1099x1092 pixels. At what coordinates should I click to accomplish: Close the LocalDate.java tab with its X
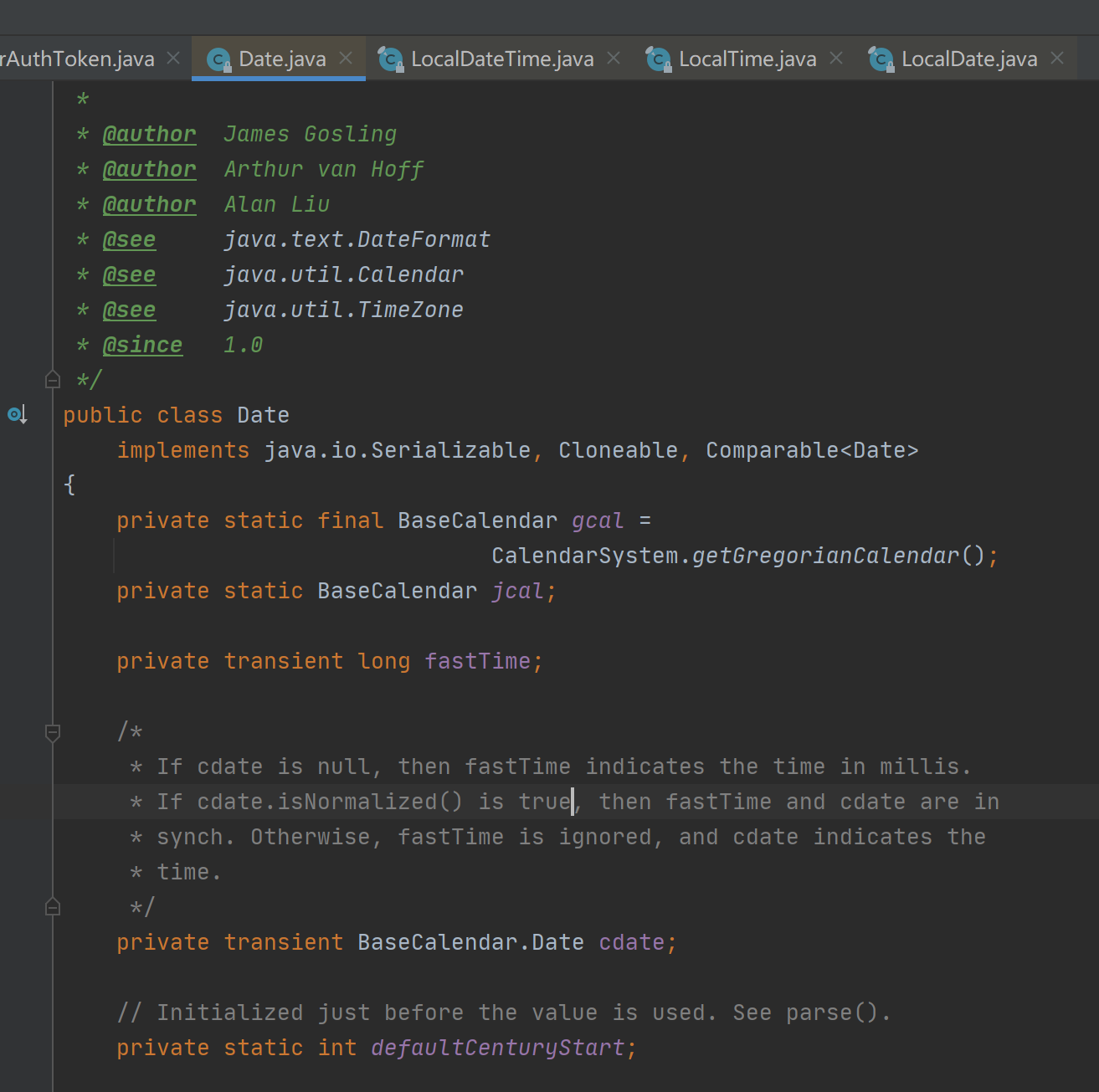point(1057,59)
